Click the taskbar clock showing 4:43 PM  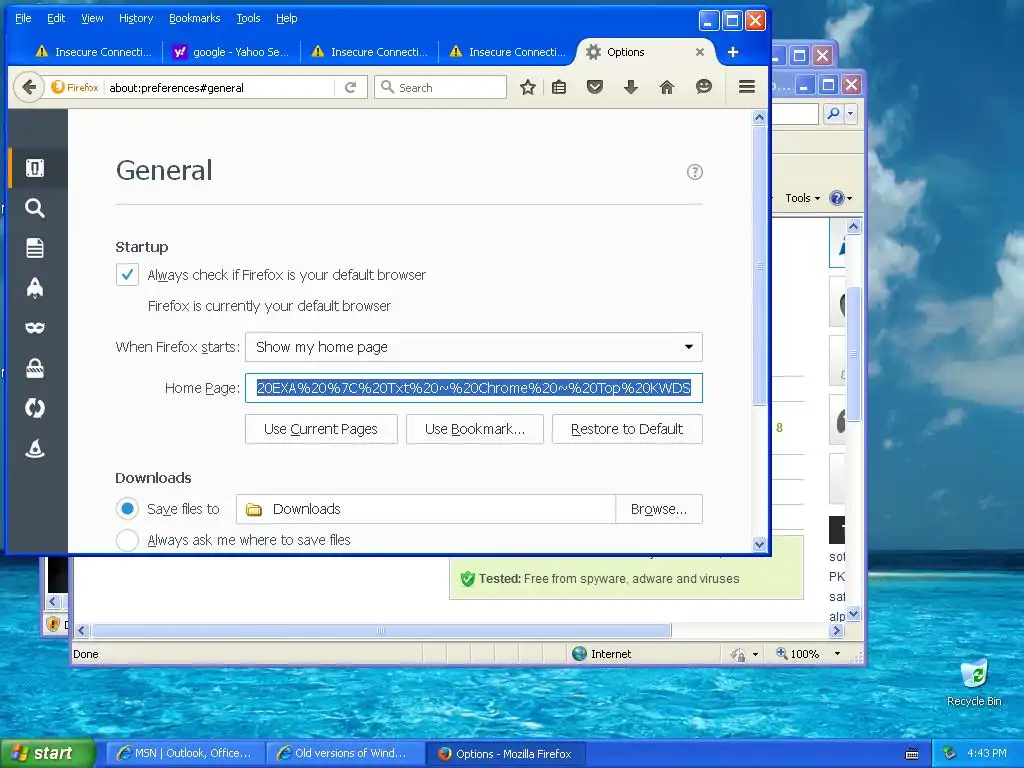[987, 753]
